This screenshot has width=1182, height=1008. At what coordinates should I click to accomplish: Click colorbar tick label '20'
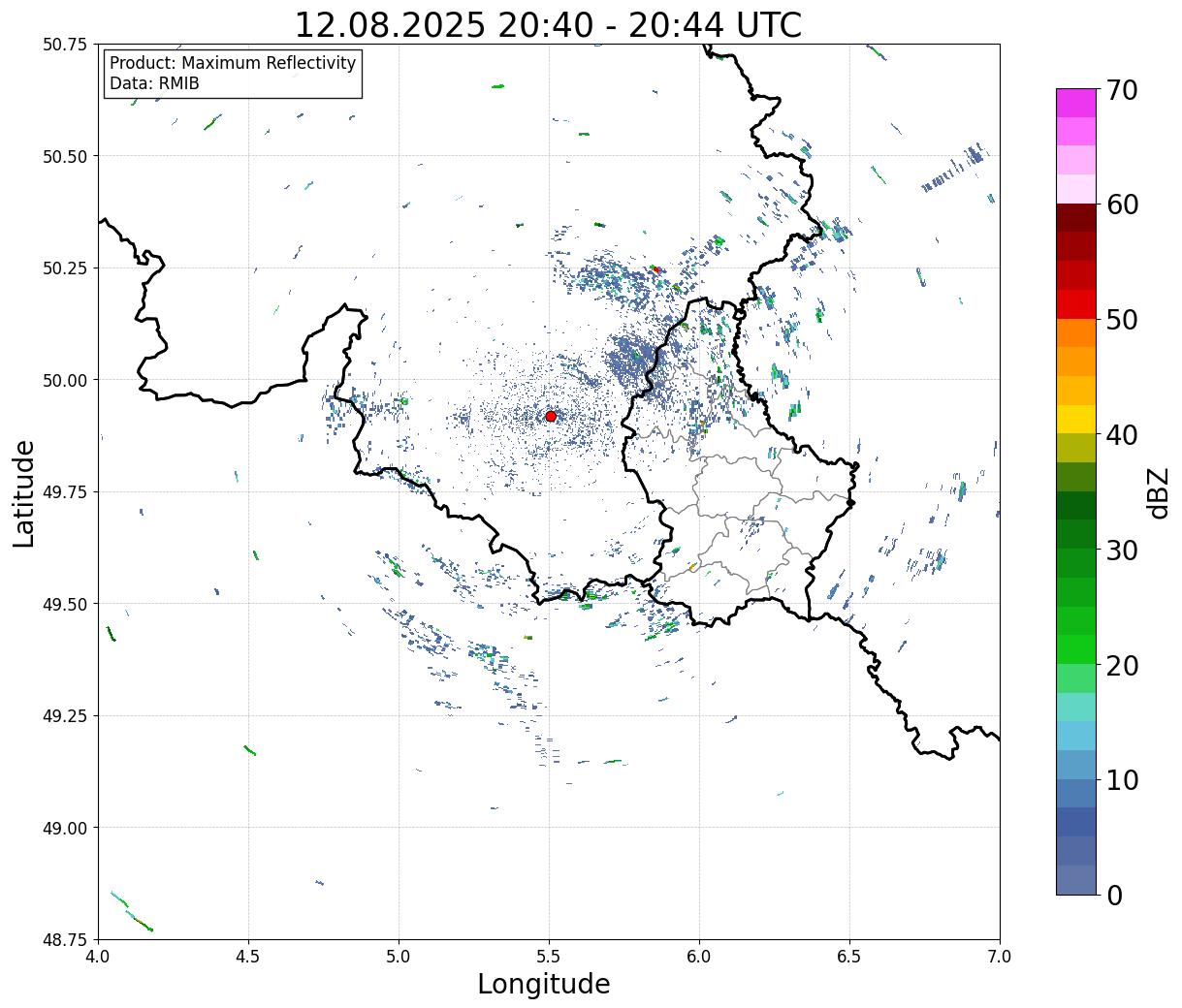1122,665
